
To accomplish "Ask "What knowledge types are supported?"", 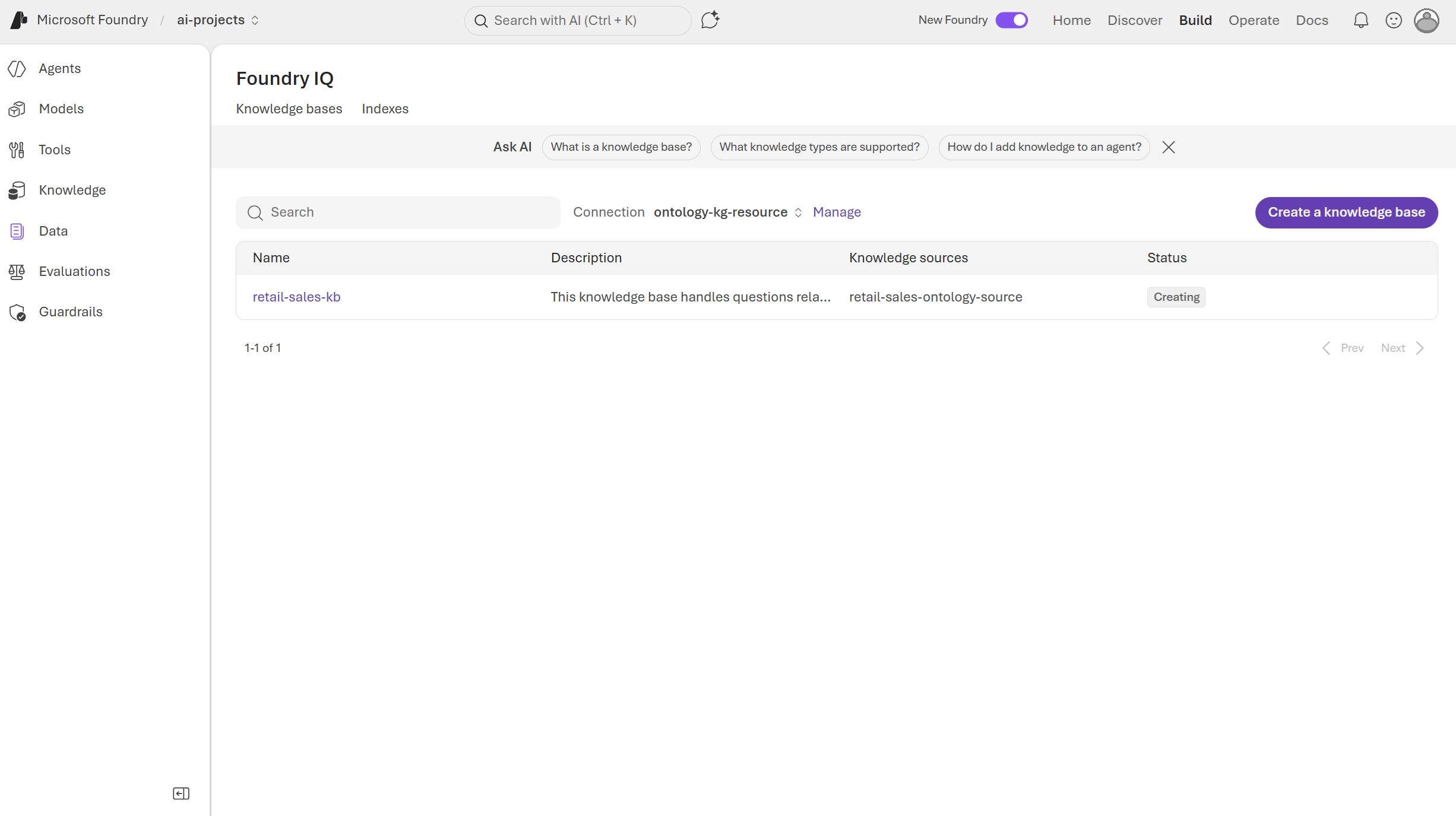I will 819,147.
